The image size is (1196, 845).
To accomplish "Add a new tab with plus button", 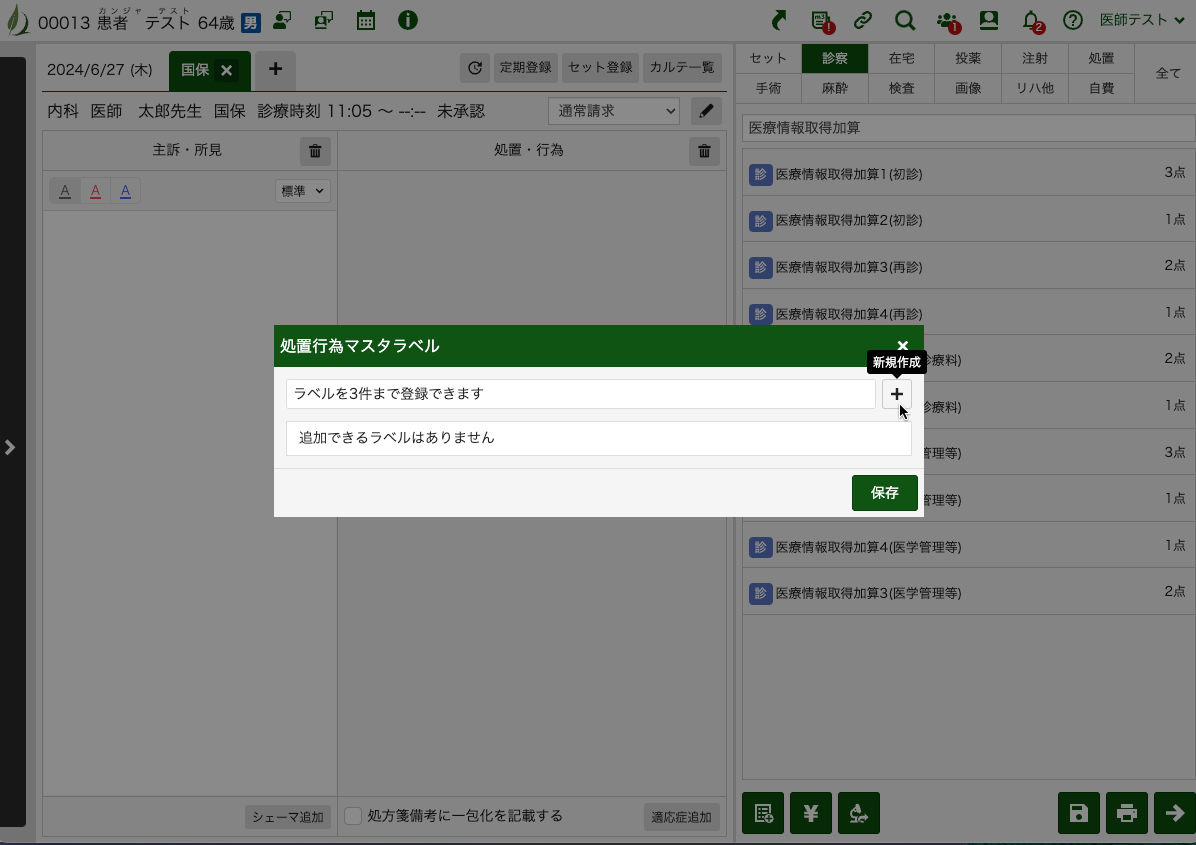I will (x=275, y=69).
